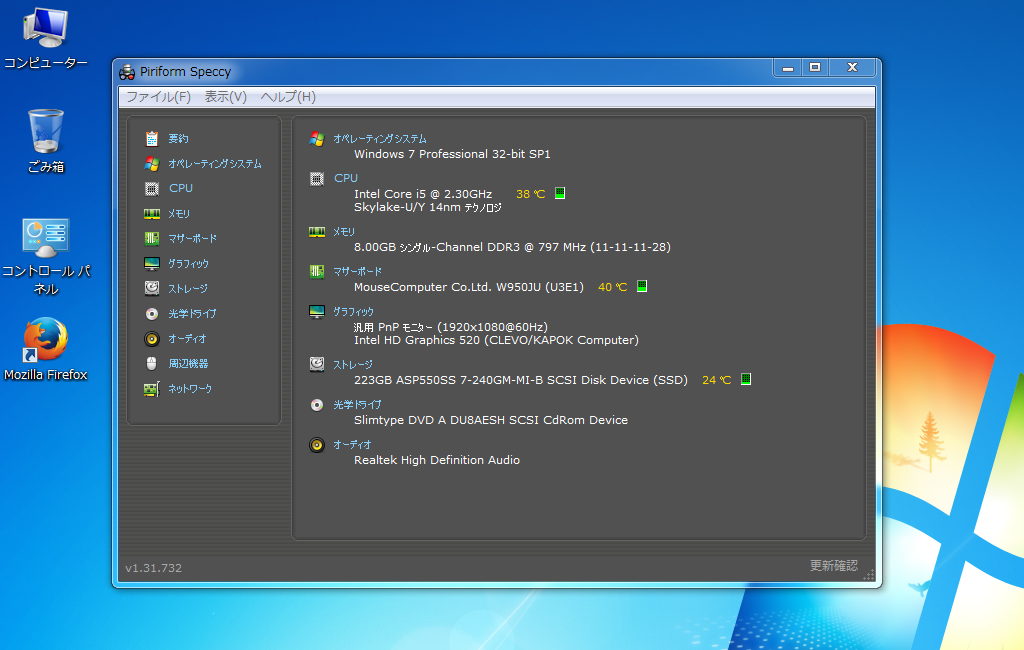Click the Windows flag icon in summary panel

click(317, 138)
